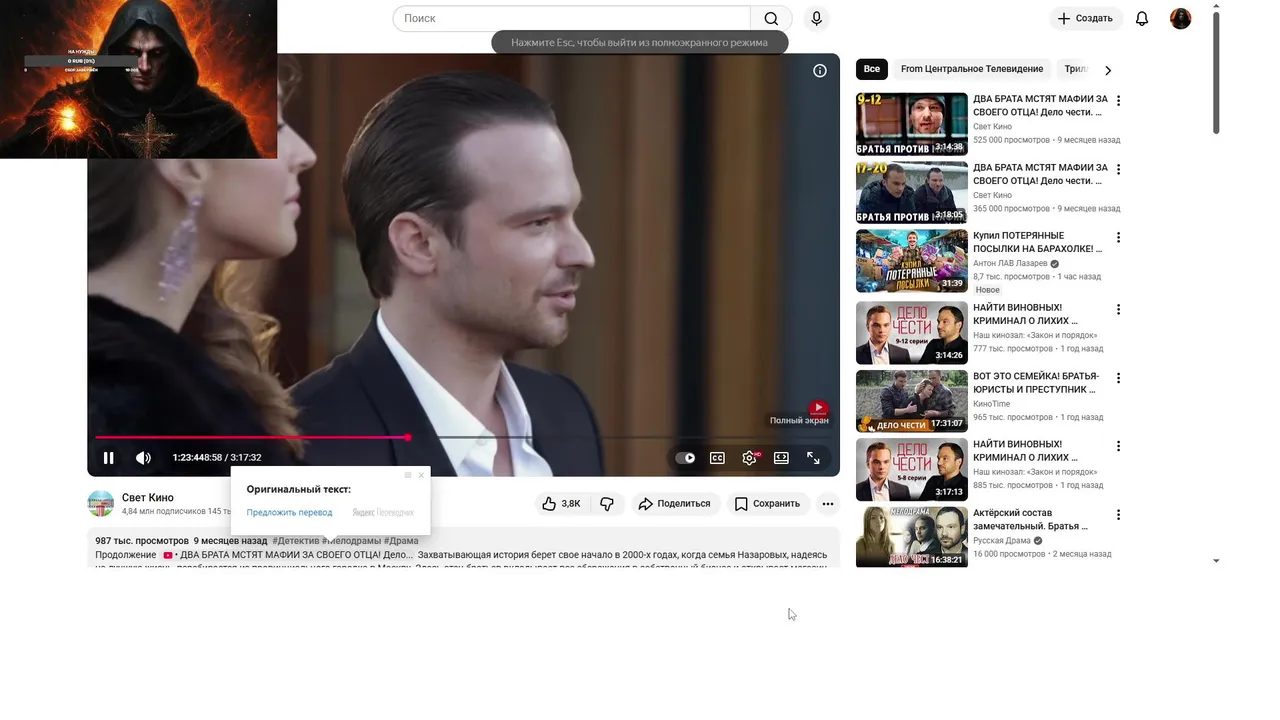Open menu for НАЙТИ ВИНОВНЫХ 9-12 серии video
This screenshot has height=720, width=1280.
pyautogui.click(x=1119, y=310)
